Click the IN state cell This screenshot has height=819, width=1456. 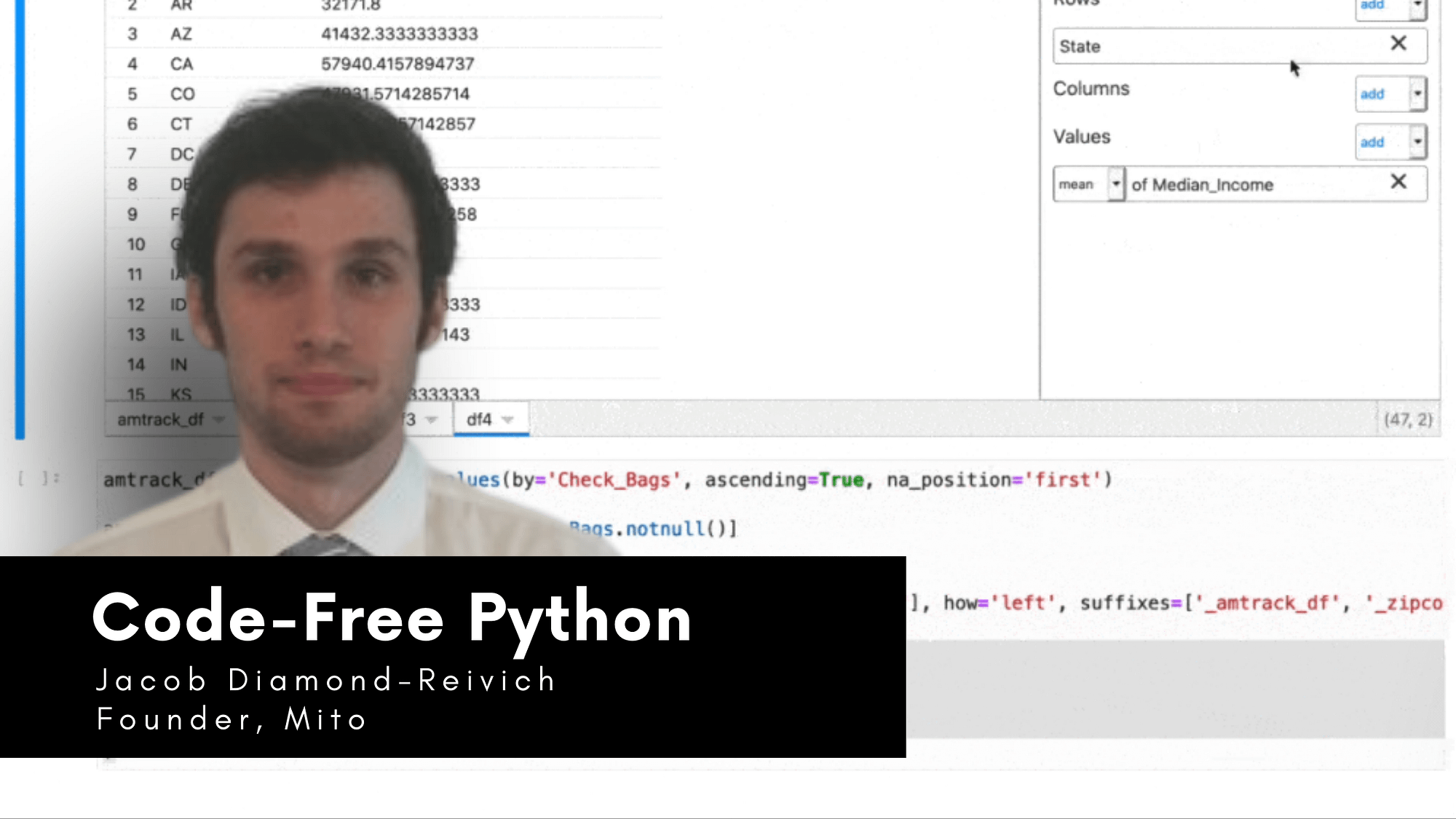point(178,365)
